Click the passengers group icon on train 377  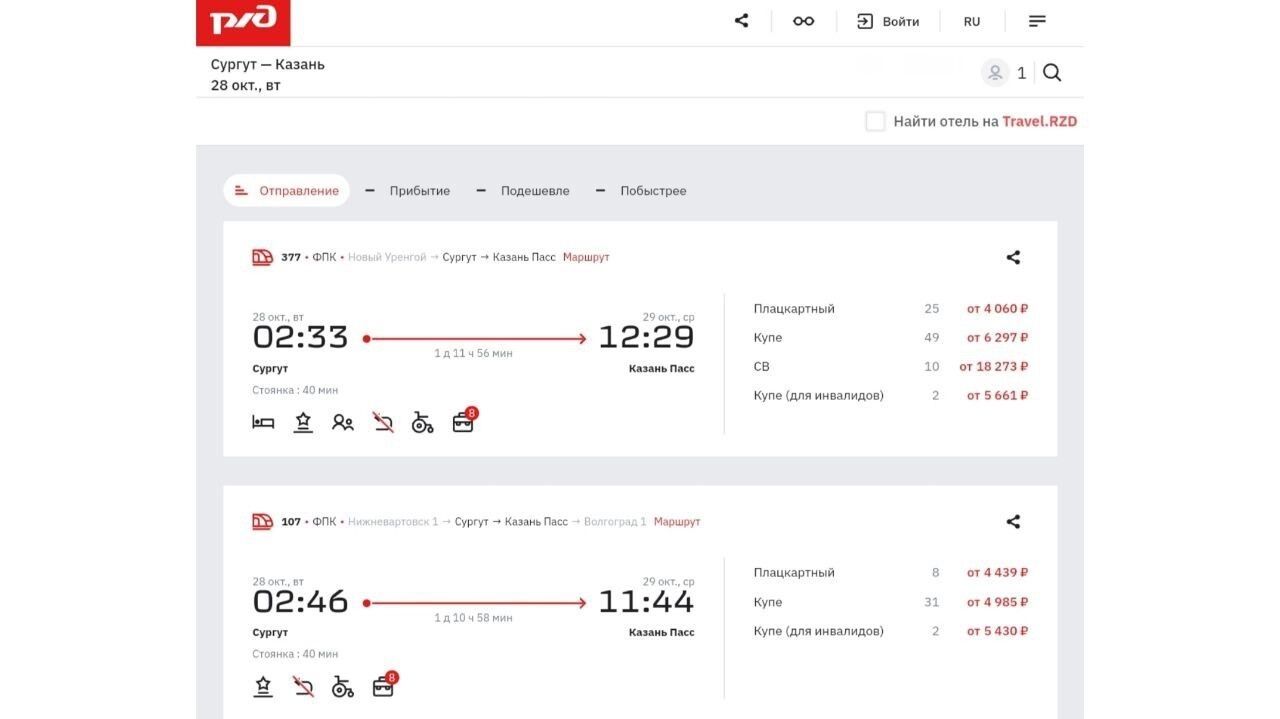pyautogui.click(x=343, y=423)
